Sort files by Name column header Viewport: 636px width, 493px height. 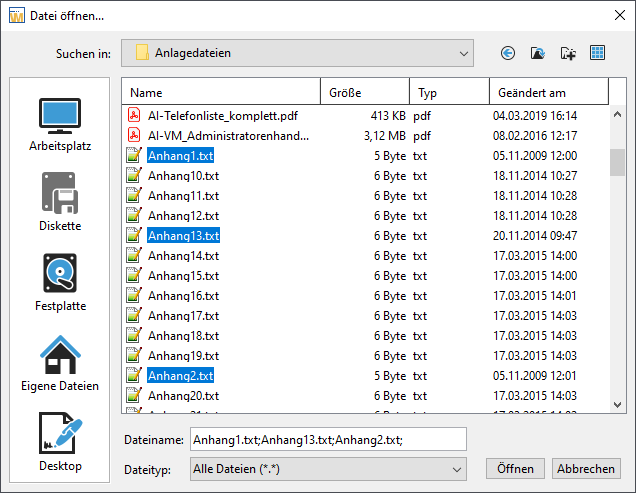tap(221, 93)
